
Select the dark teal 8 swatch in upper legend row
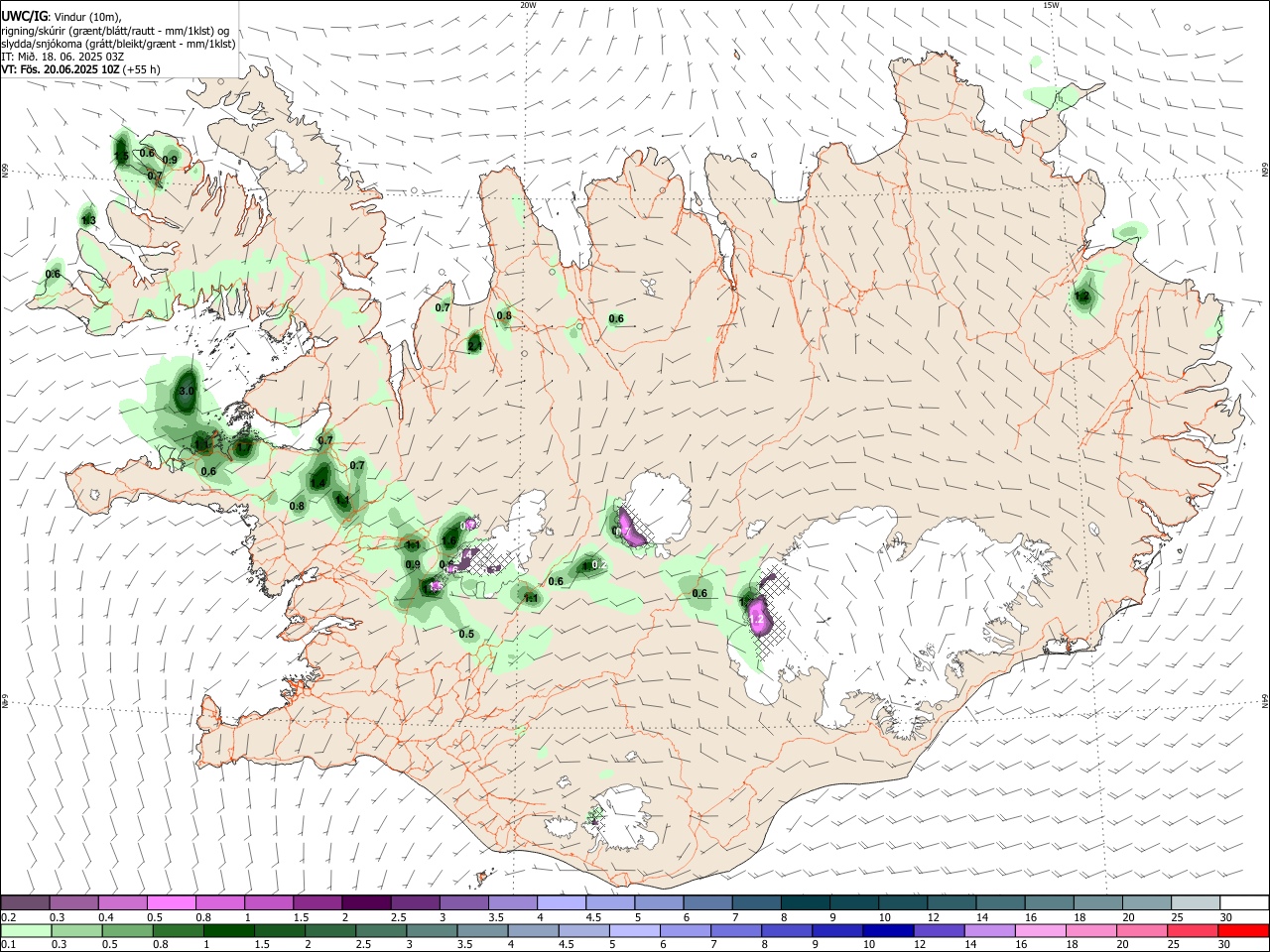806,902
